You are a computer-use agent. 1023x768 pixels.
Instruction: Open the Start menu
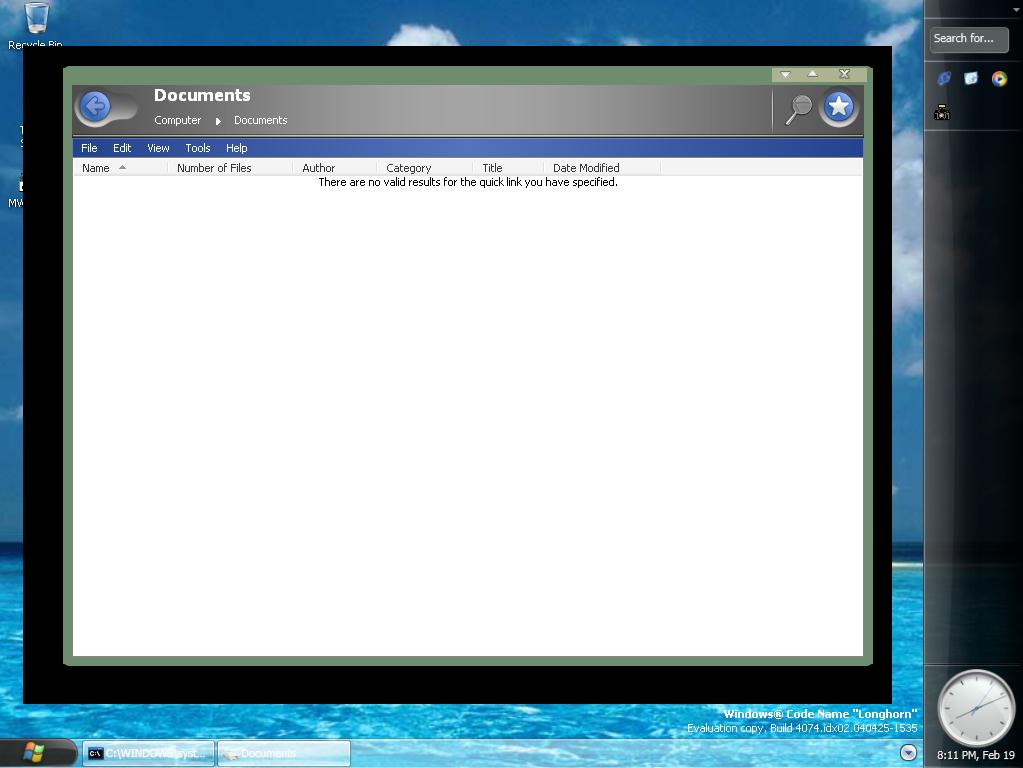tap(37, 753)
